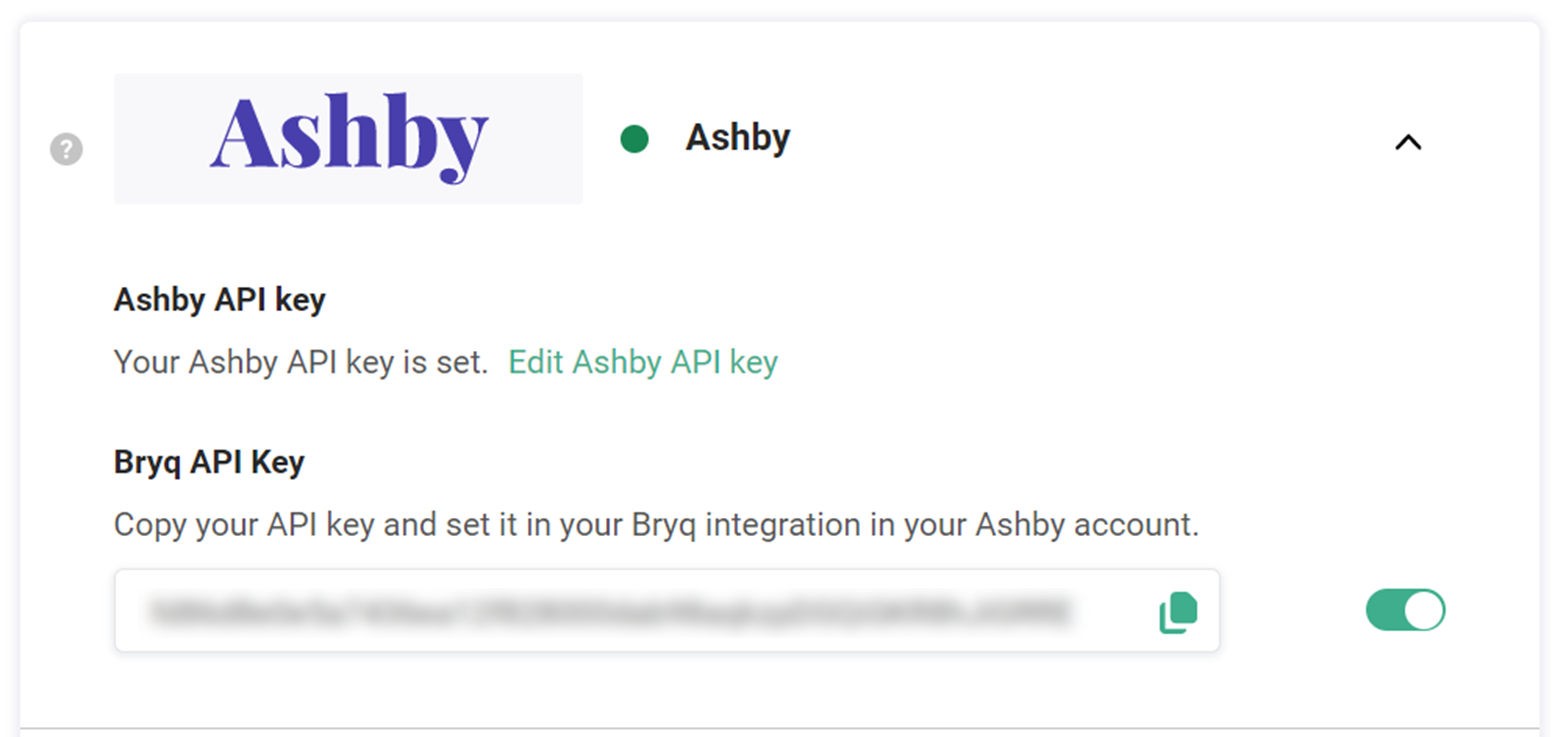Open the Edit Ashby API key link

[643, 361]
